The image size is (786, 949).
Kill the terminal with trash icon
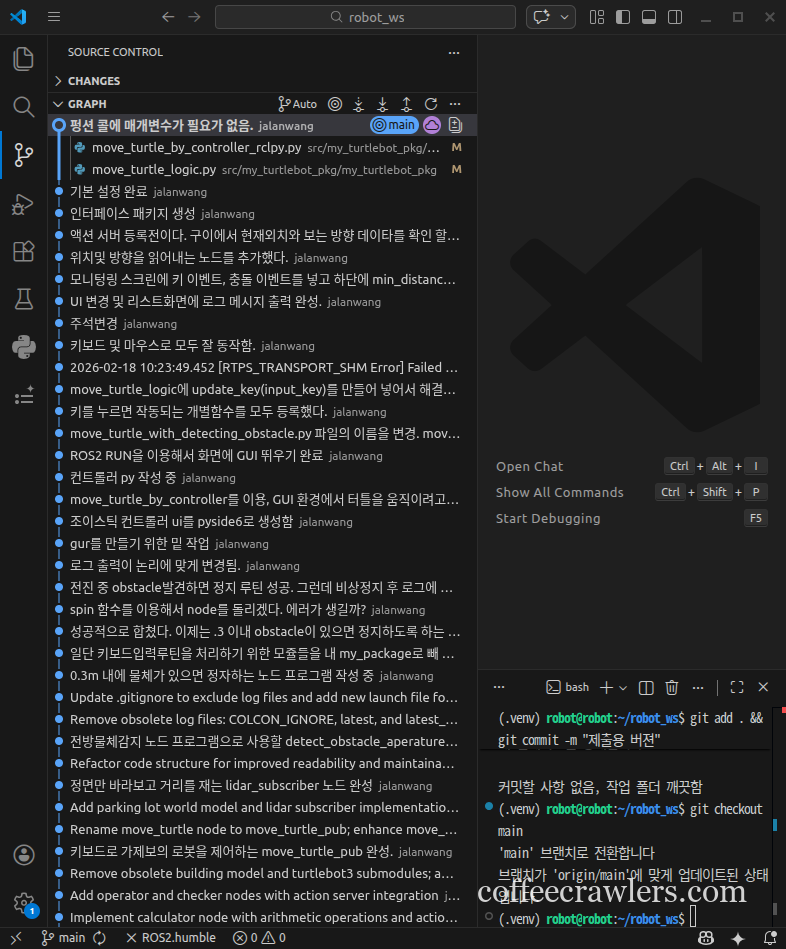coord(672,687)
